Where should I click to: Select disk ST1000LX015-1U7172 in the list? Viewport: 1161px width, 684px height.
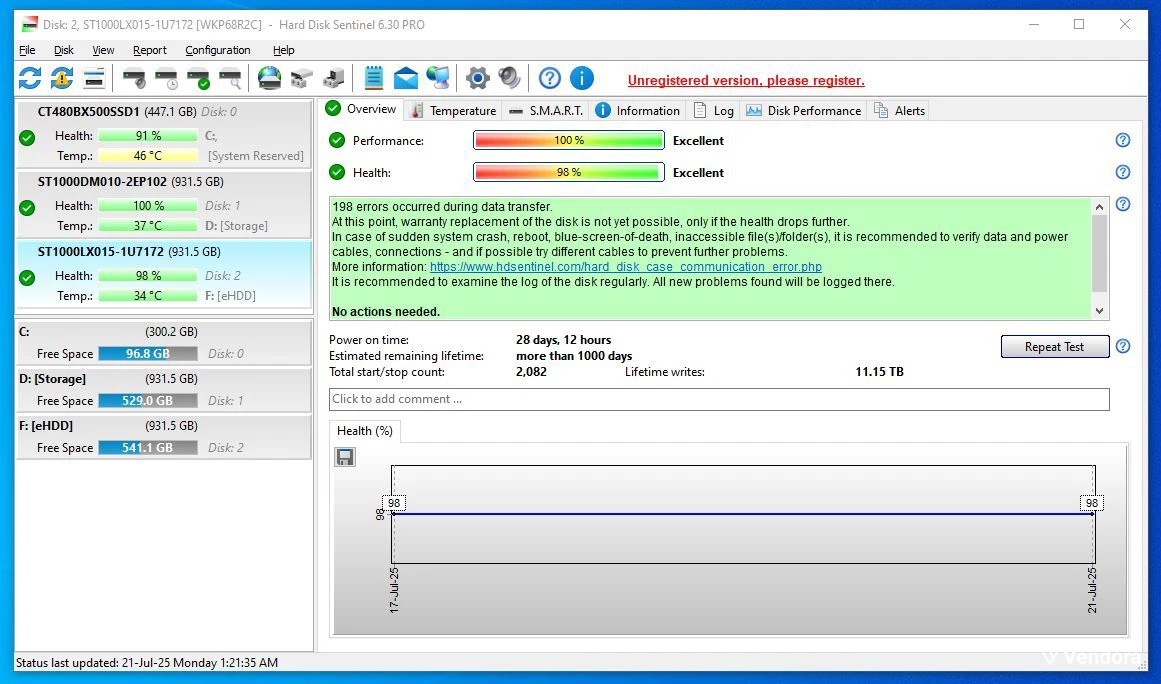pyautogui.click(x=164, y=274)
